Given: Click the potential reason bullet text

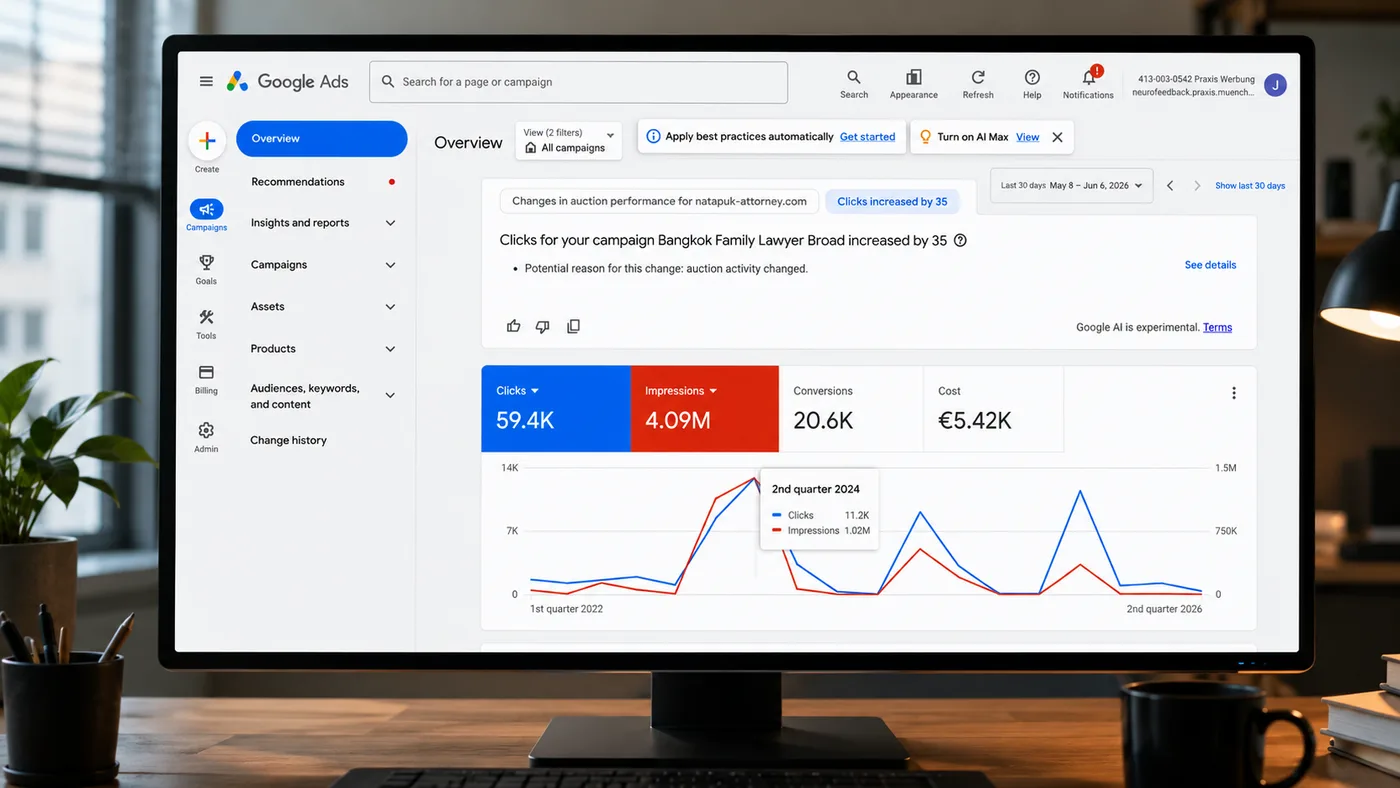Looking at the screenshot, I should (x=666, y=269).
